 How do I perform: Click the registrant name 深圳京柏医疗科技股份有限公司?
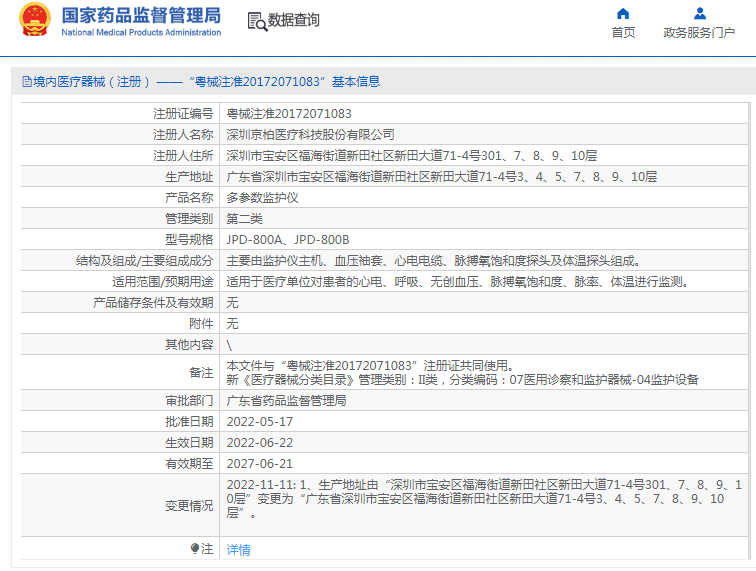point(310,135)
